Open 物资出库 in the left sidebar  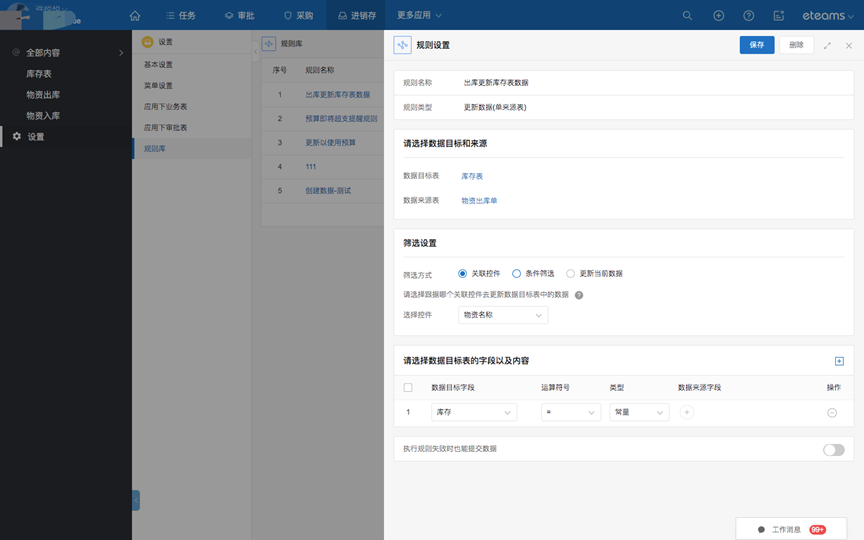[x=43, y=95]
